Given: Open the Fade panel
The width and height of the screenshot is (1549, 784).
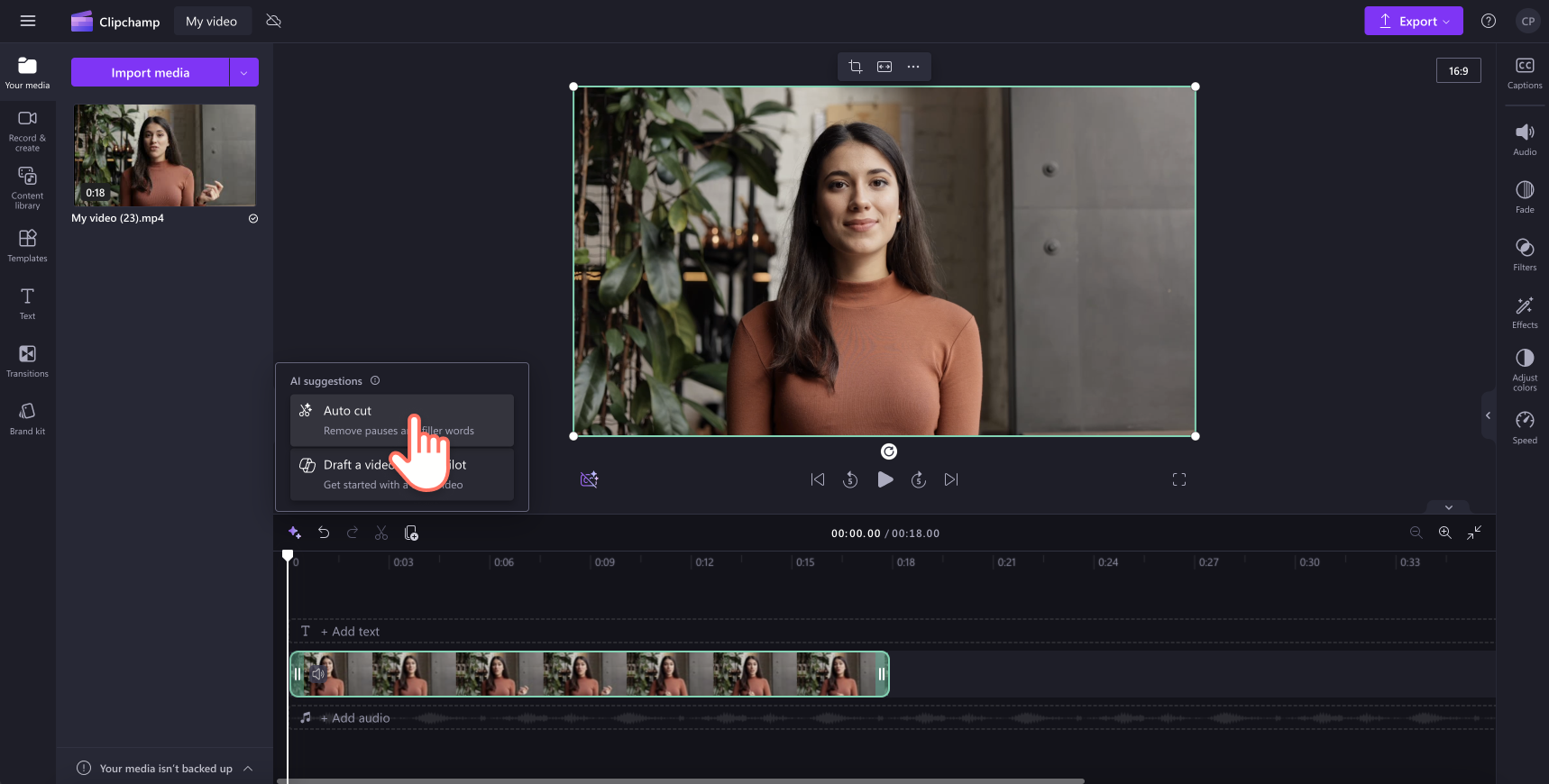Looking at the screenshot, I should pos(1525,197).
